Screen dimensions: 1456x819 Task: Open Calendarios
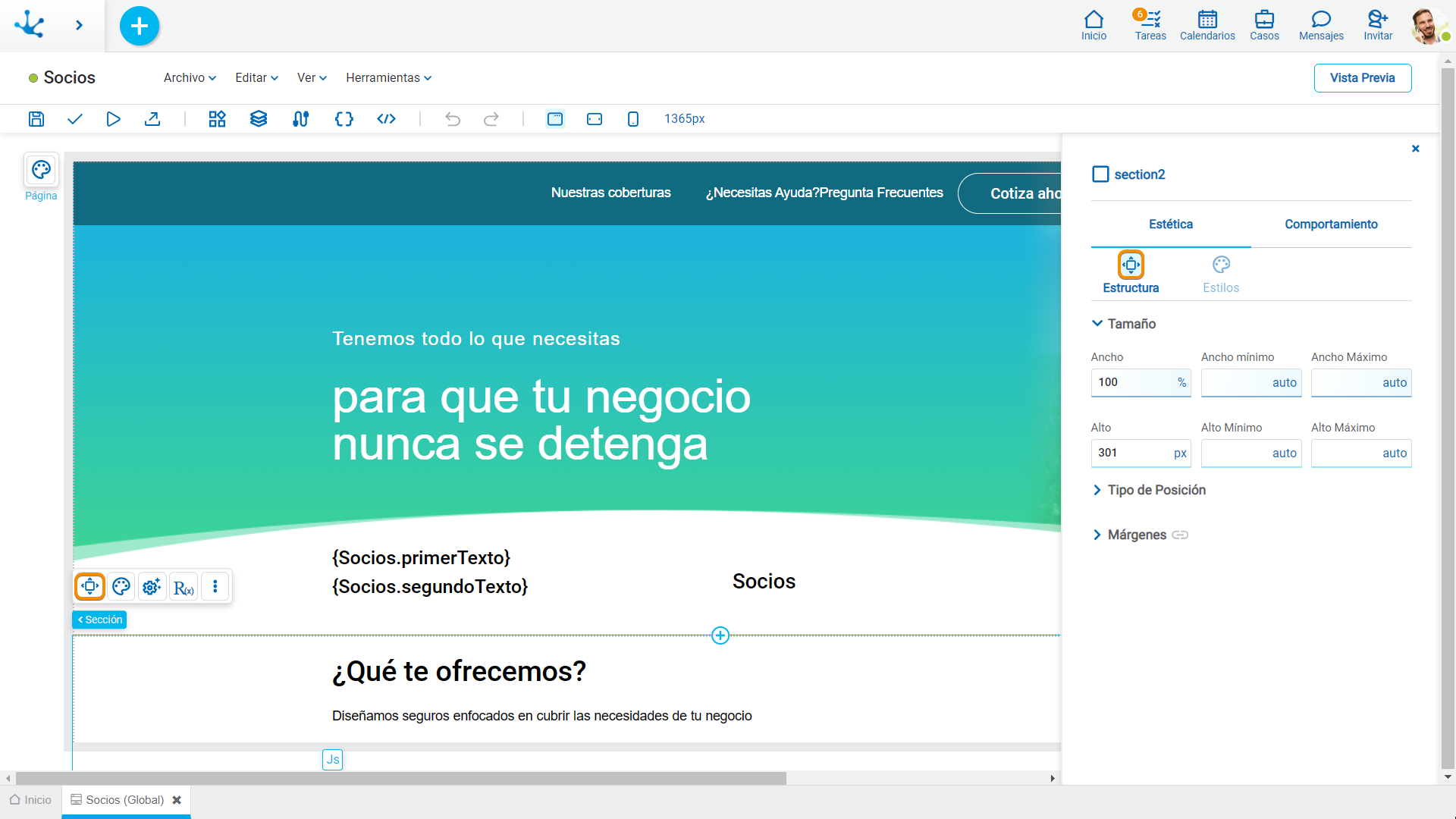[1207, 26]
